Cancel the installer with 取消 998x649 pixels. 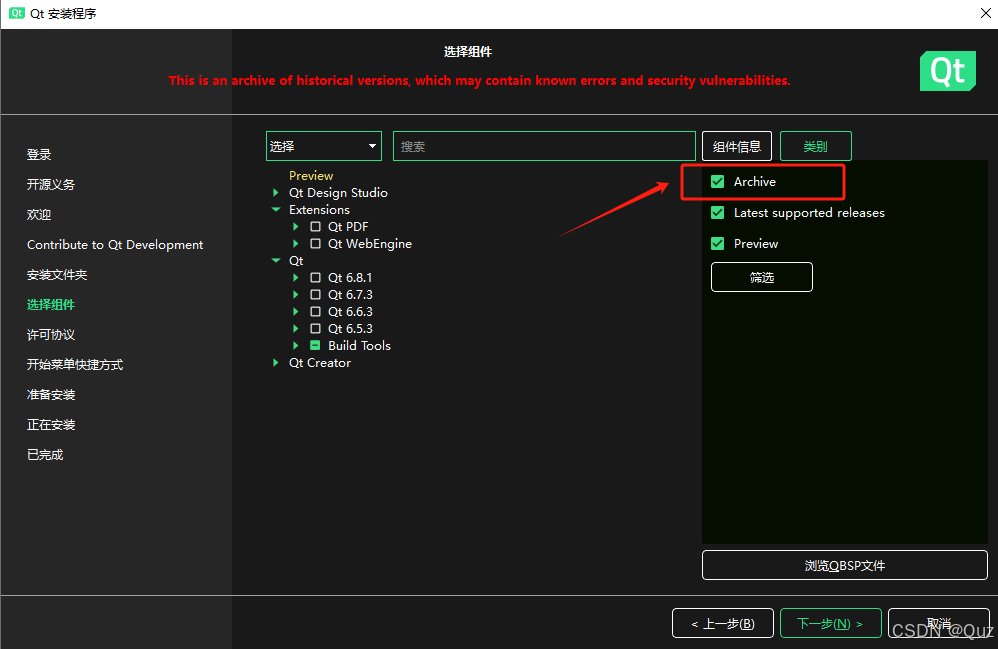click(x=939, y=624)
